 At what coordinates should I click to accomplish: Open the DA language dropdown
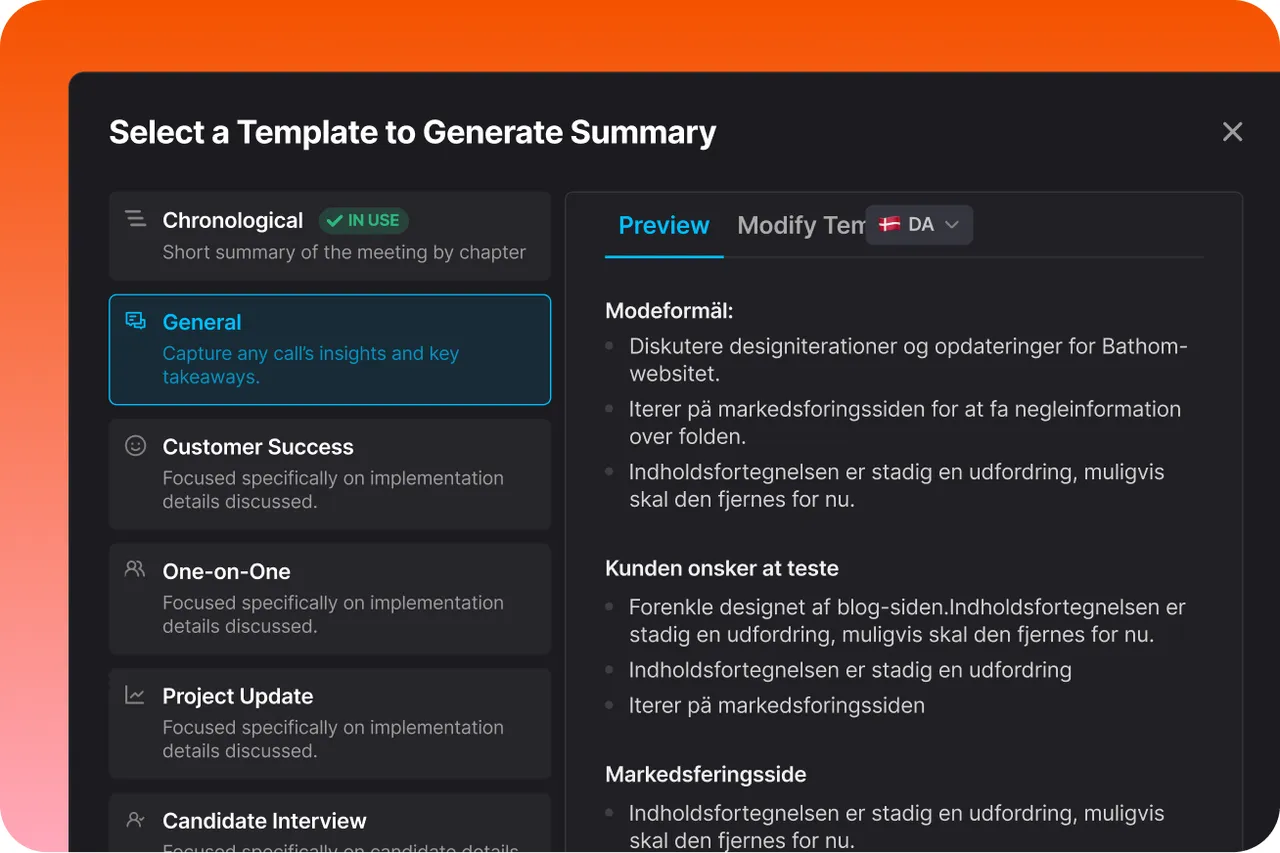[x=919, y=225]
